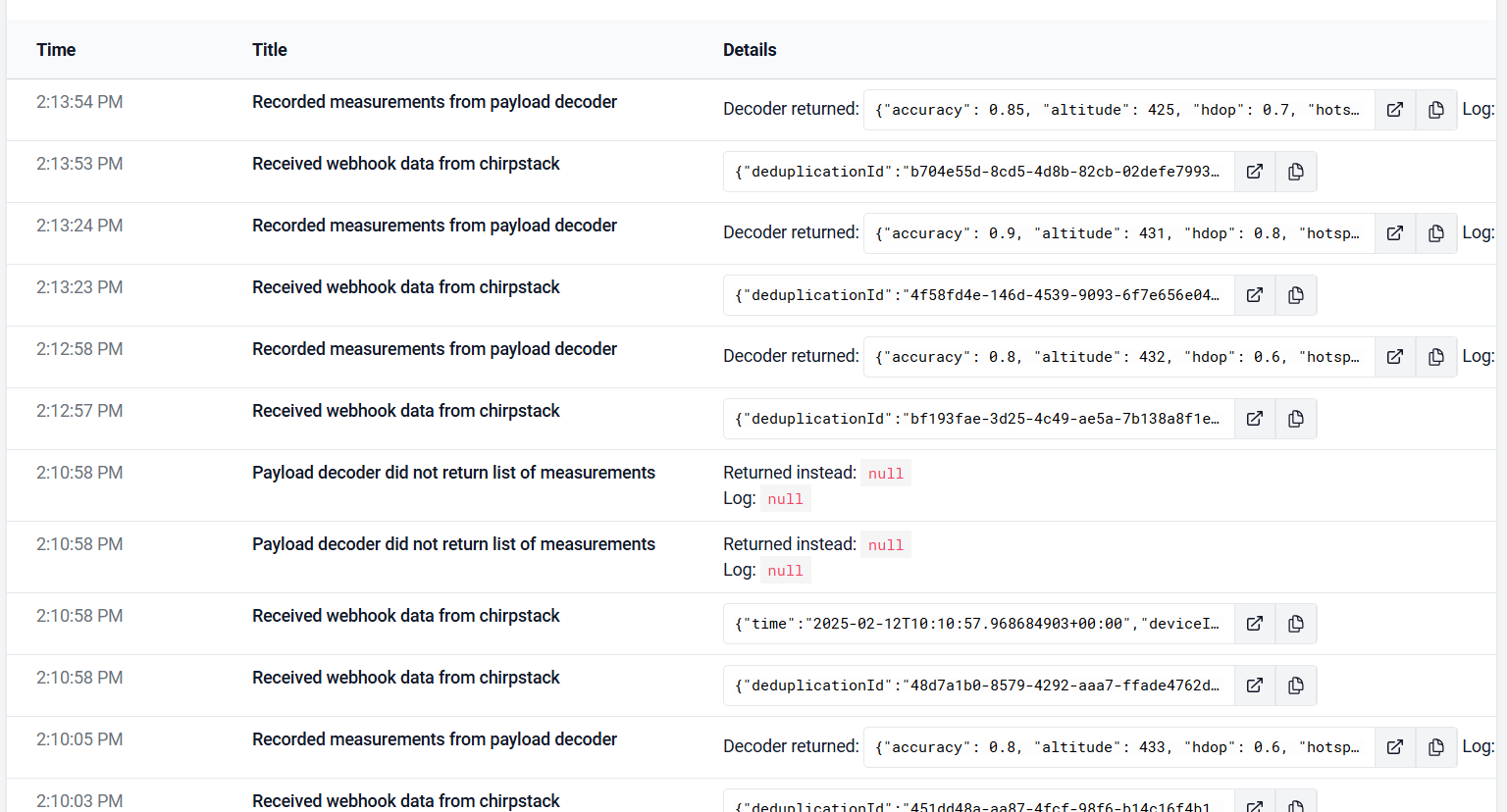Open the 2:13:24 PM decoder result externally

click(1394, 233)
